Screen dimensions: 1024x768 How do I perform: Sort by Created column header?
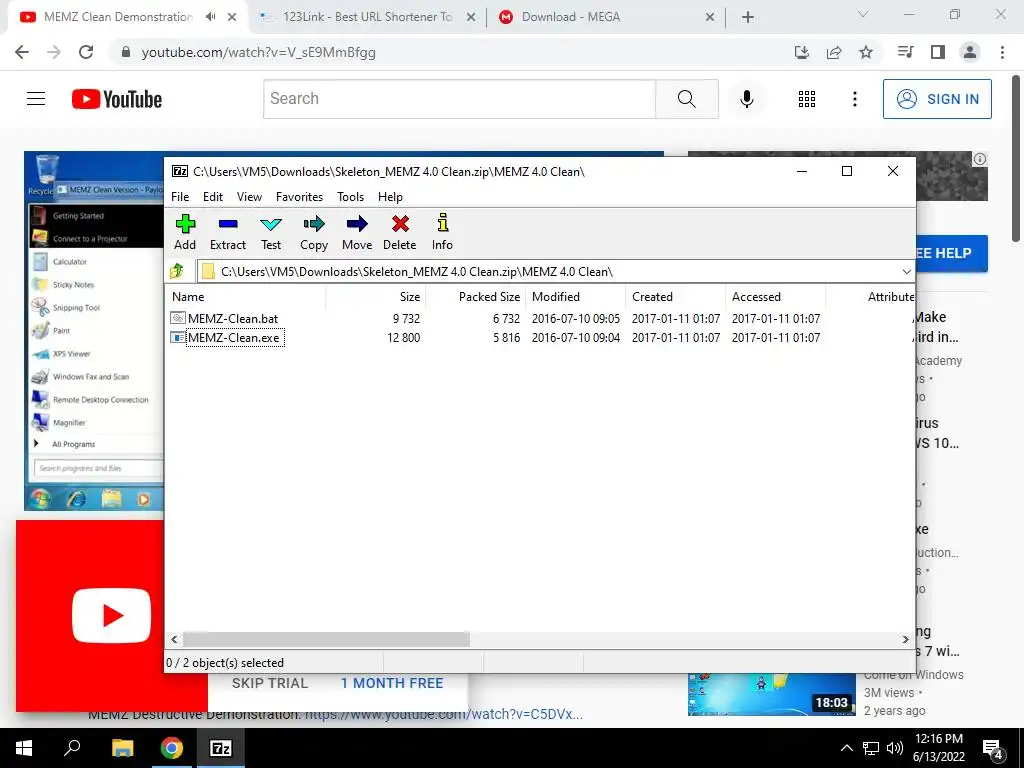tap(675, 296)
